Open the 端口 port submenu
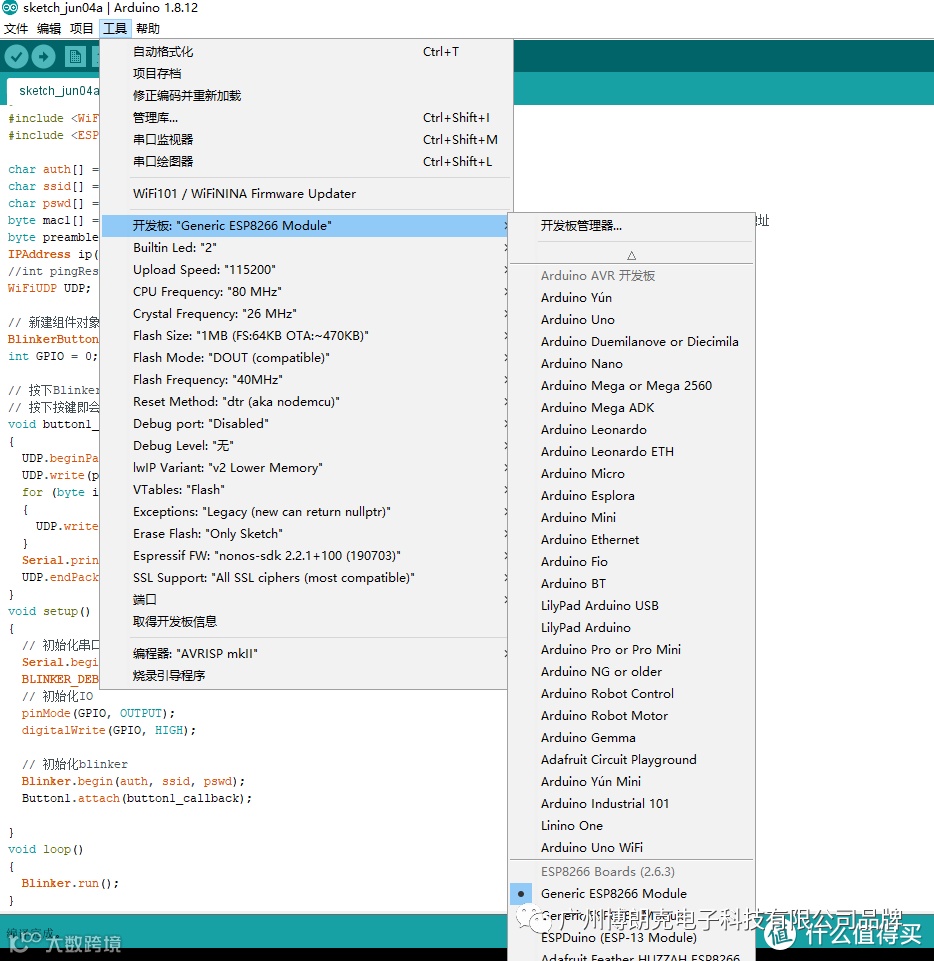Screen dimensions: 934x961 click(305, 599)
